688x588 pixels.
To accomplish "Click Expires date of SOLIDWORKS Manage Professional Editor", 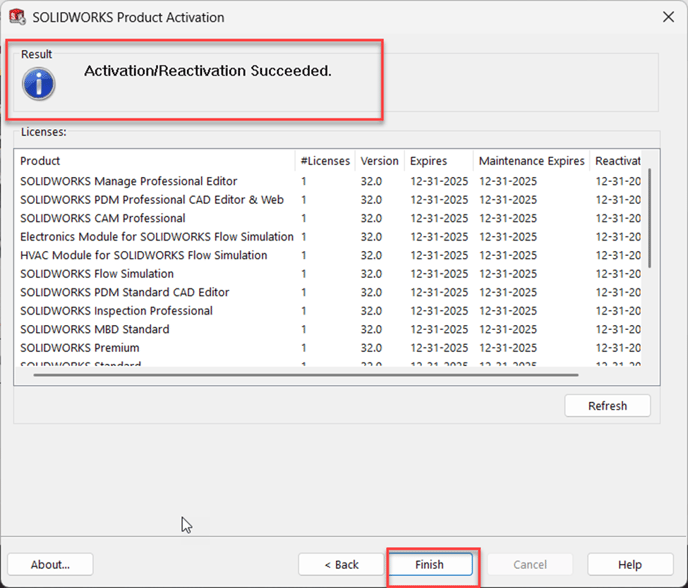I will click(439, 181).
